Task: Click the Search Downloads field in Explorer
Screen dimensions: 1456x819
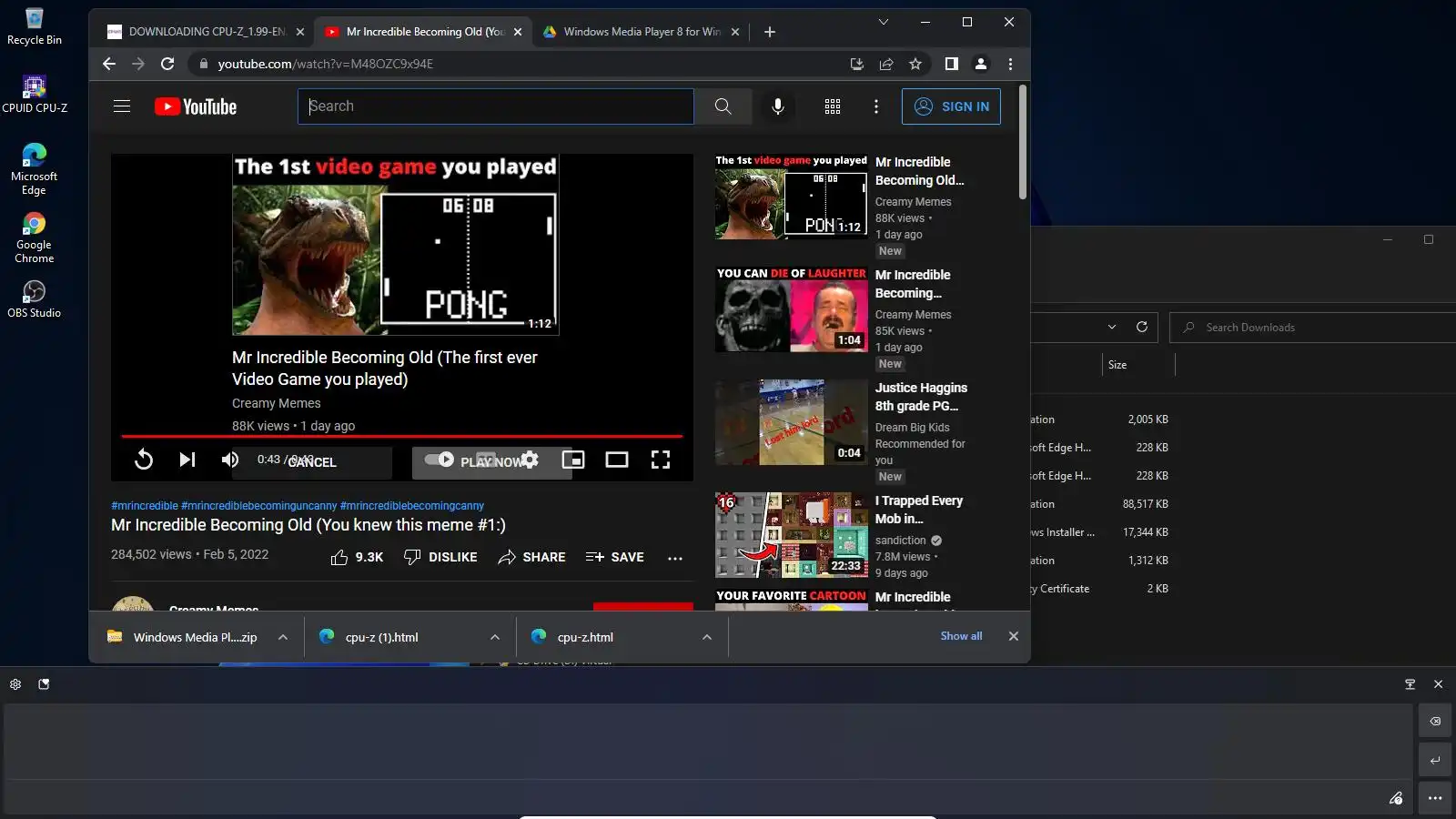Action: (x=1315, y=328)
